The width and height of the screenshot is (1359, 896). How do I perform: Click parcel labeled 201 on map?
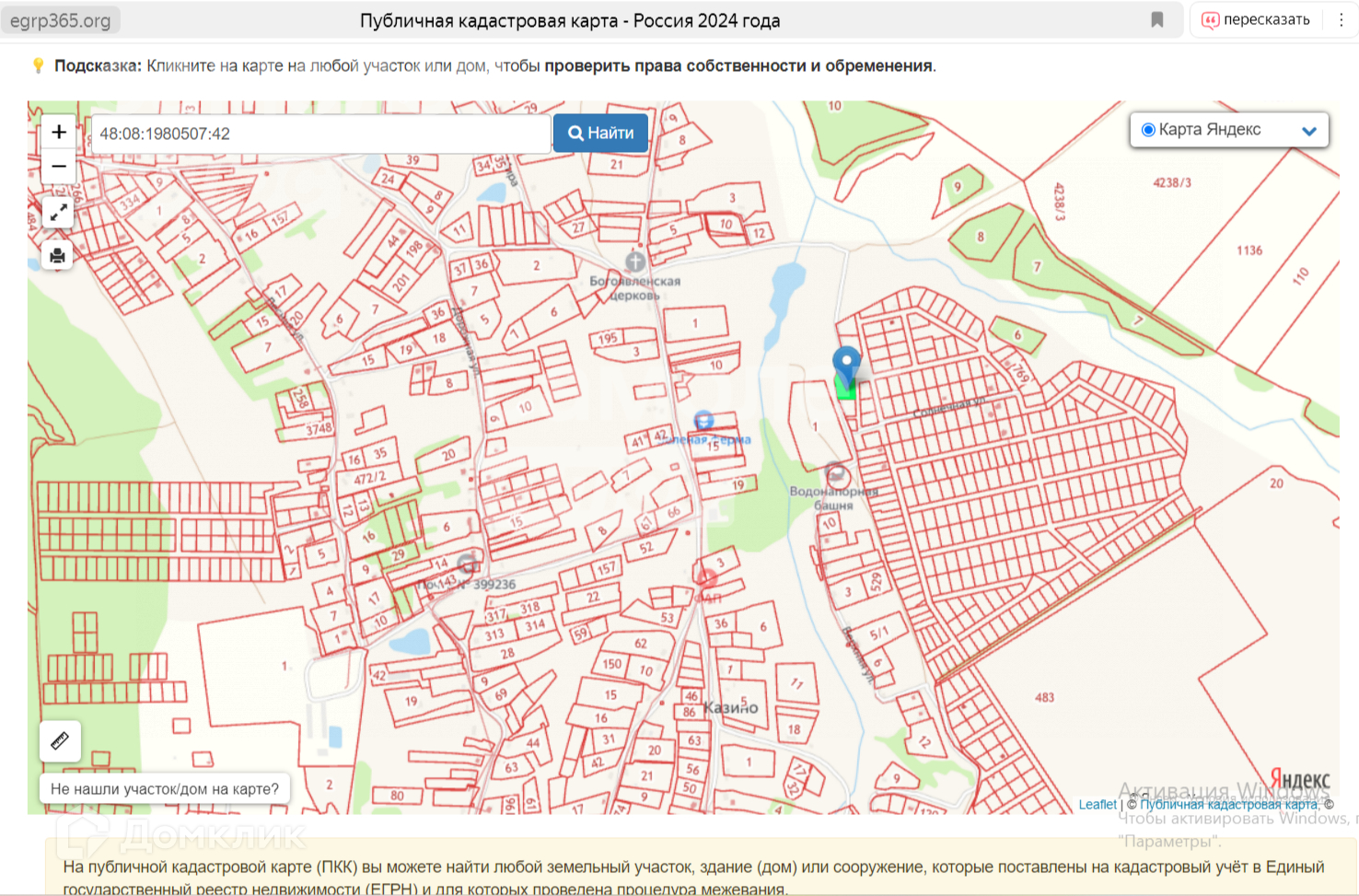[x=401, y=282]
